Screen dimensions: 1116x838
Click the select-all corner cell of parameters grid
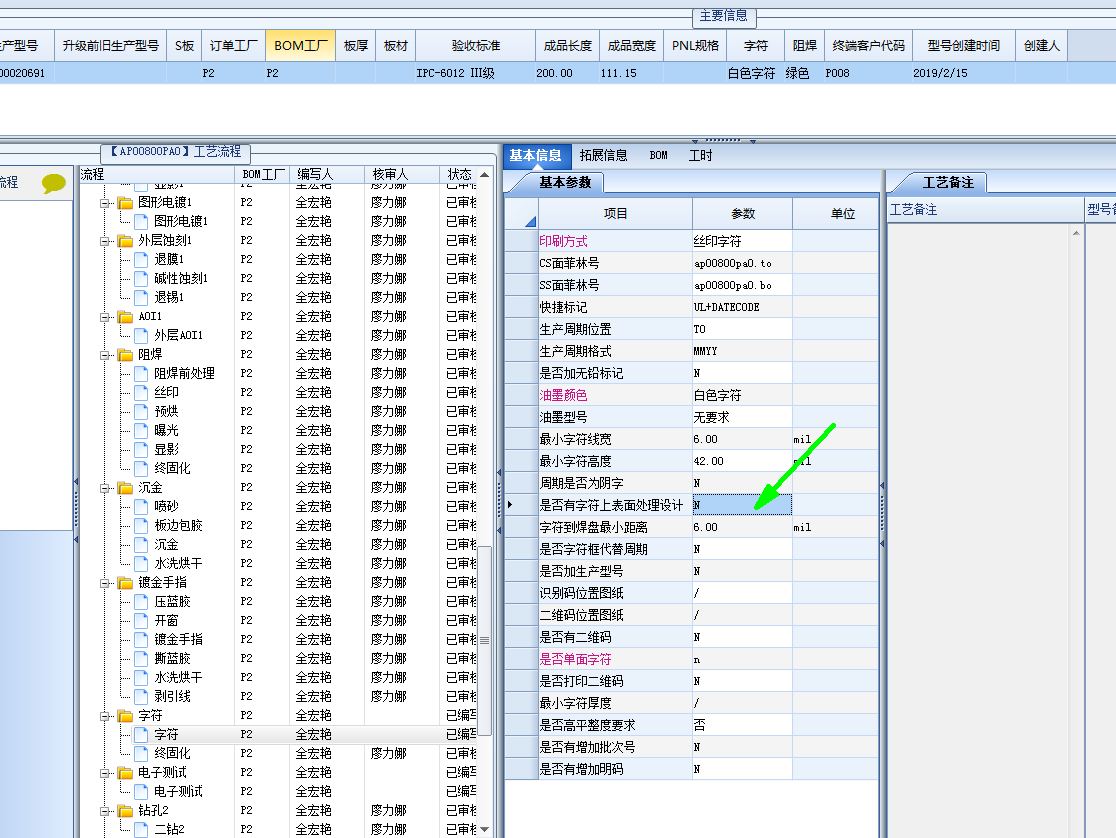coord(521,214)
